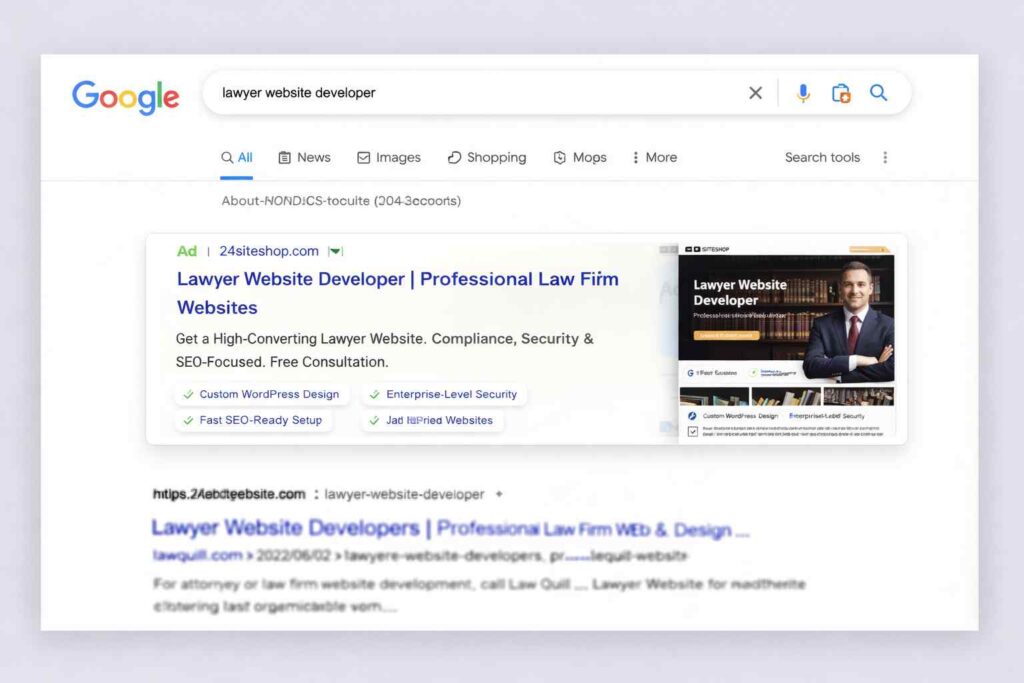Start voice search with the microphone icon
Viewport: 1024px width, 683px height.
click(802, 93)
